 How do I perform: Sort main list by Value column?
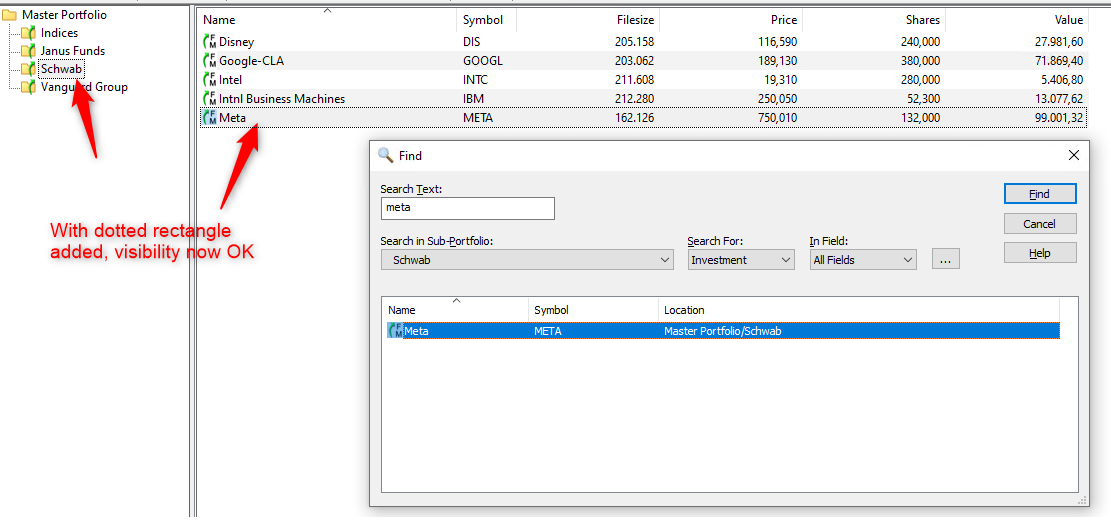(1017, 20)
